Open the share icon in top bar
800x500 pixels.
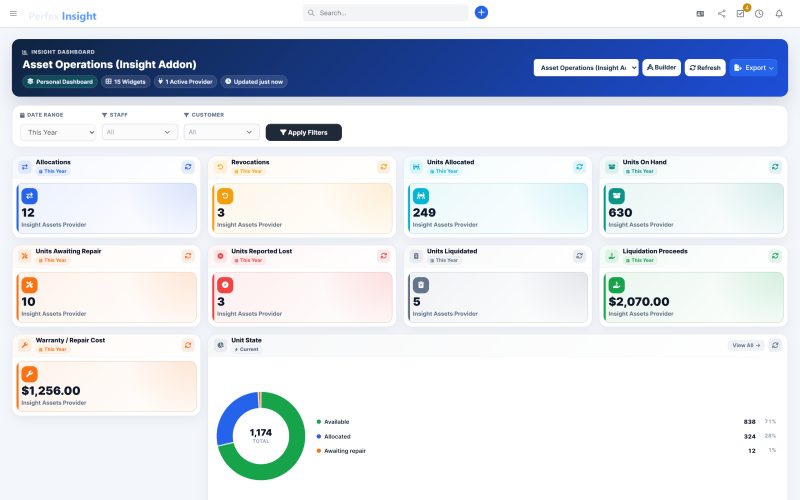[x=721, y=14]
